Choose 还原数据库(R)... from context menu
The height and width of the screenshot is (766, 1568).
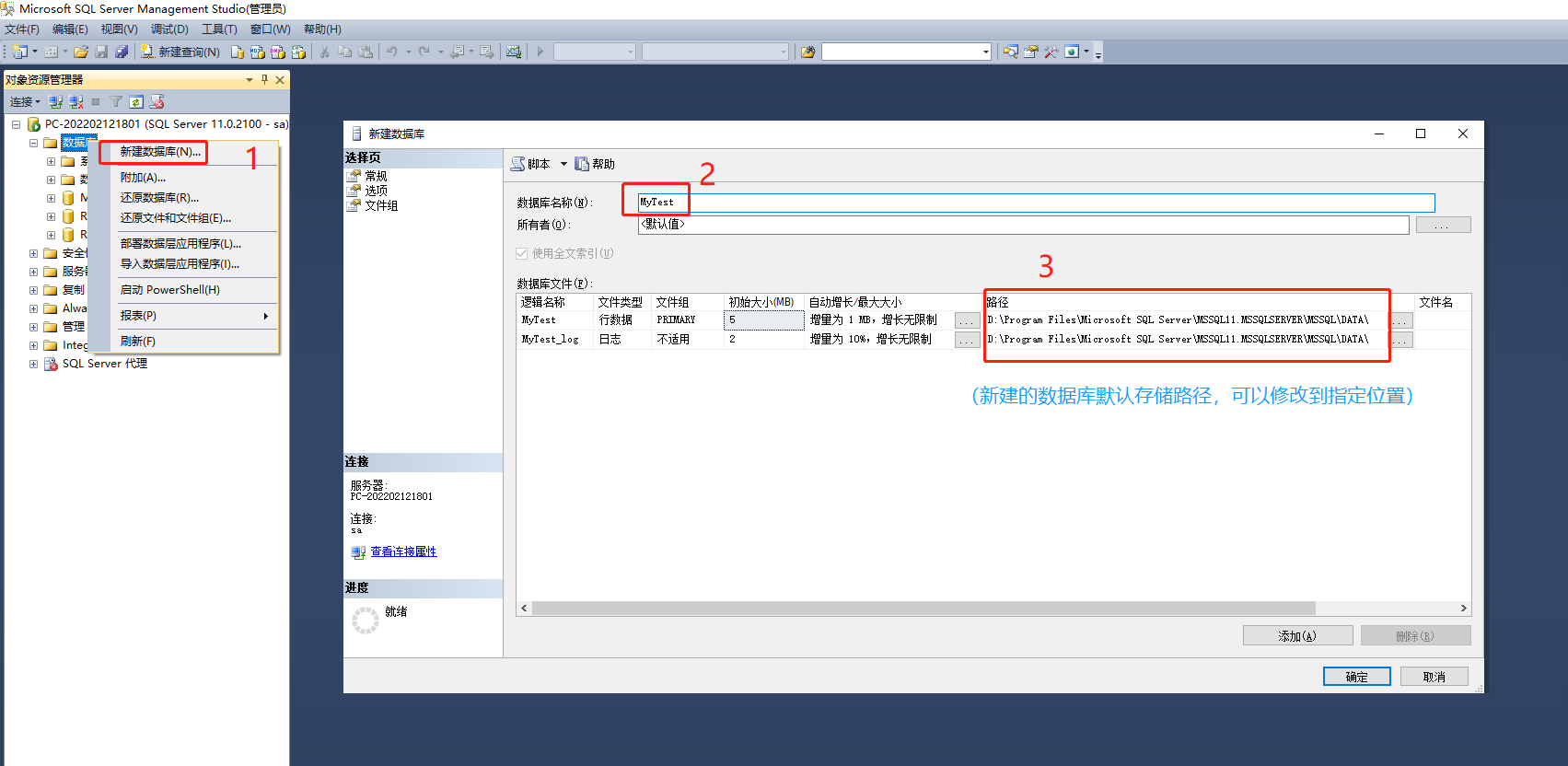coord(159,197)
